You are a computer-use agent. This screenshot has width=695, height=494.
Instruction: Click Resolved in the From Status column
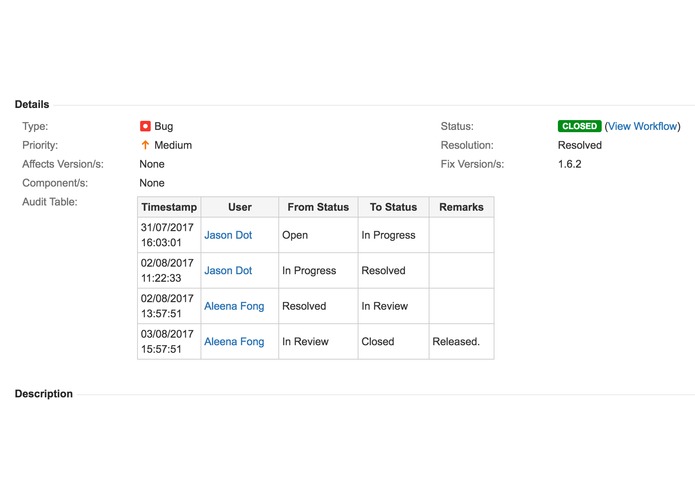304,306
